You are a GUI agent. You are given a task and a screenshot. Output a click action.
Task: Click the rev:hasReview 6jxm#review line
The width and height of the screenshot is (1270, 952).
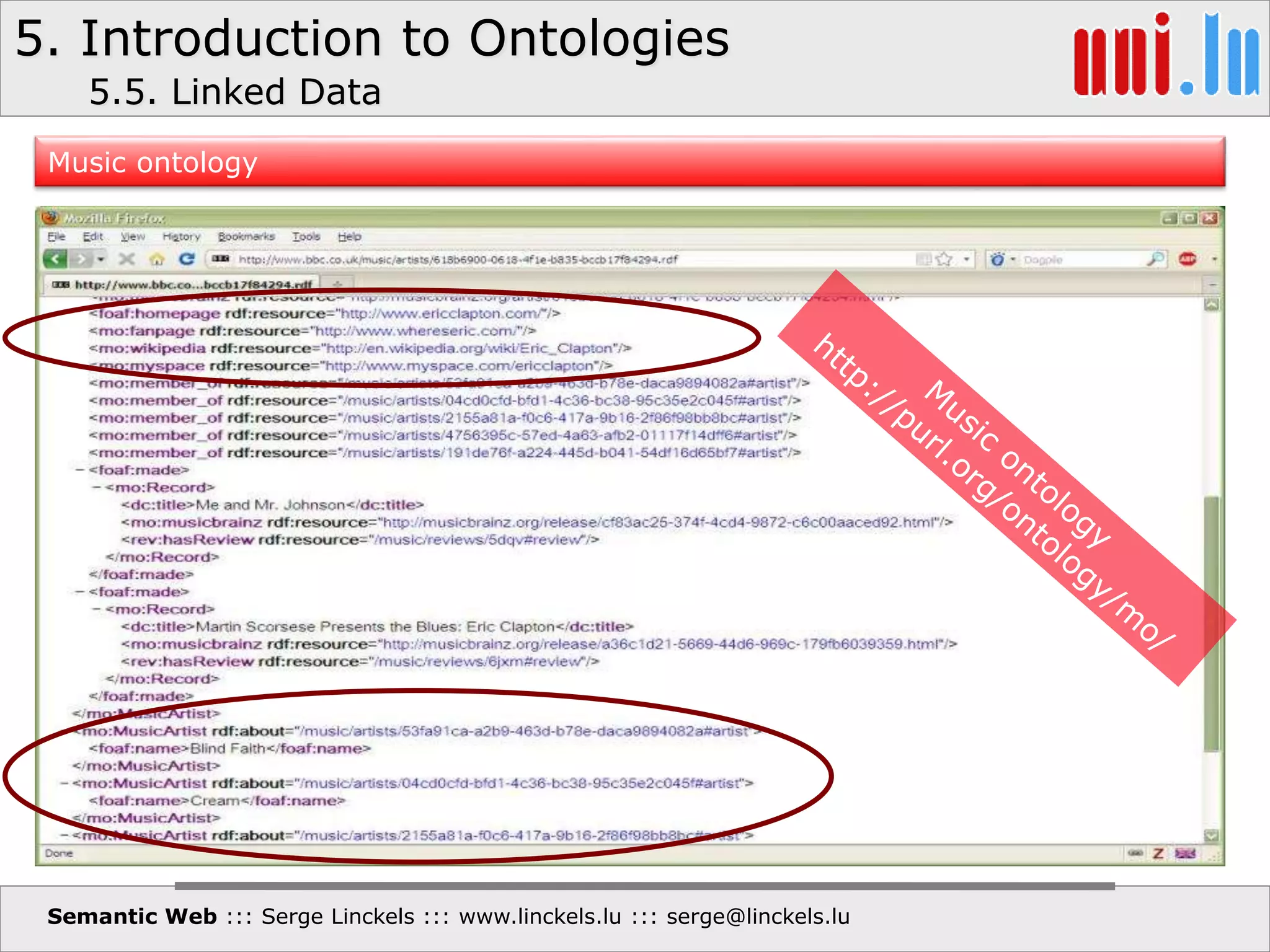(x=360, y=661)
